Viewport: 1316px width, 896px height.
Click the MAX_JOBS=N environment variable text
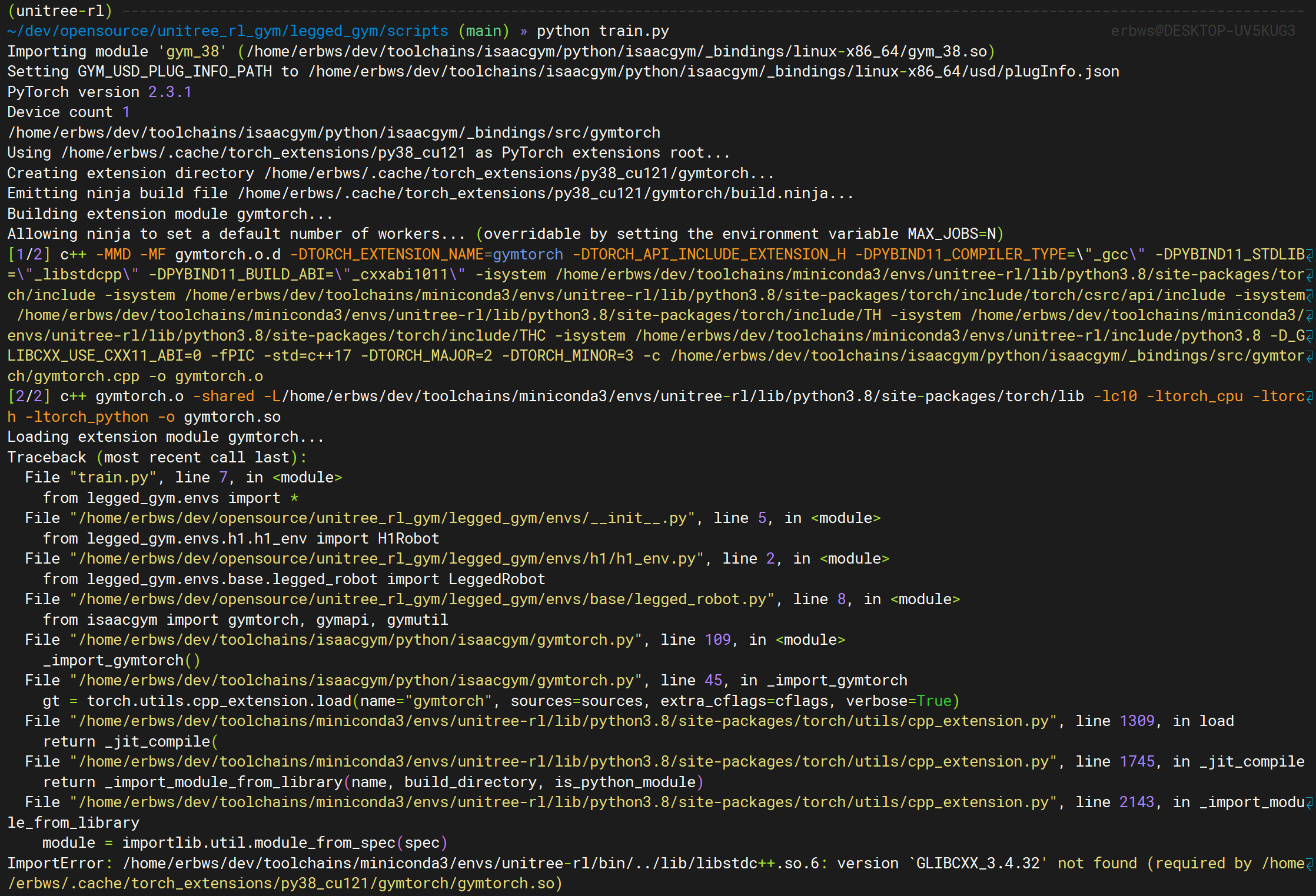951,234
